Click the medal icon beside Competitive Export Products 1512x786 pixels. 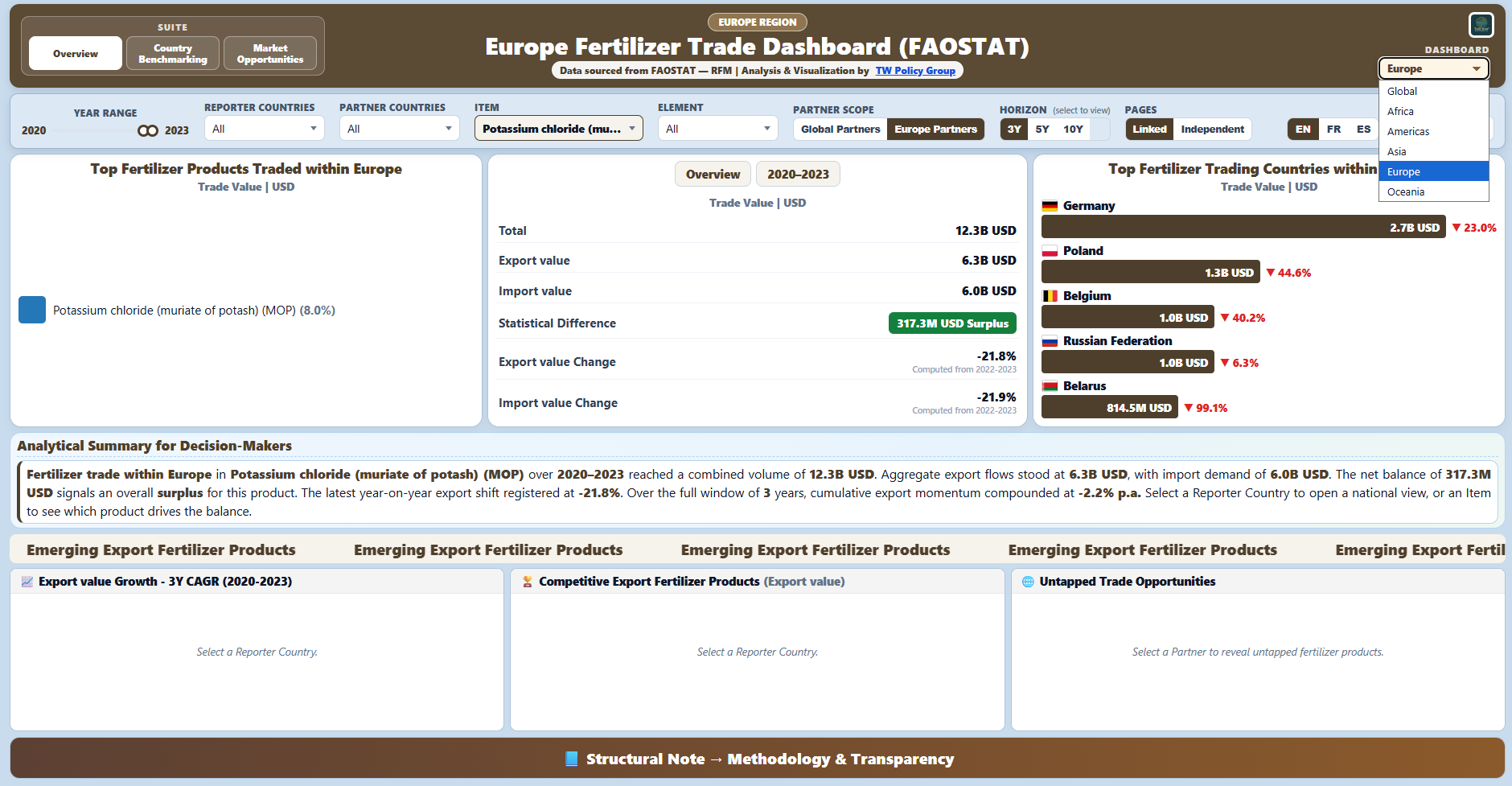click(x=528, y=582)
